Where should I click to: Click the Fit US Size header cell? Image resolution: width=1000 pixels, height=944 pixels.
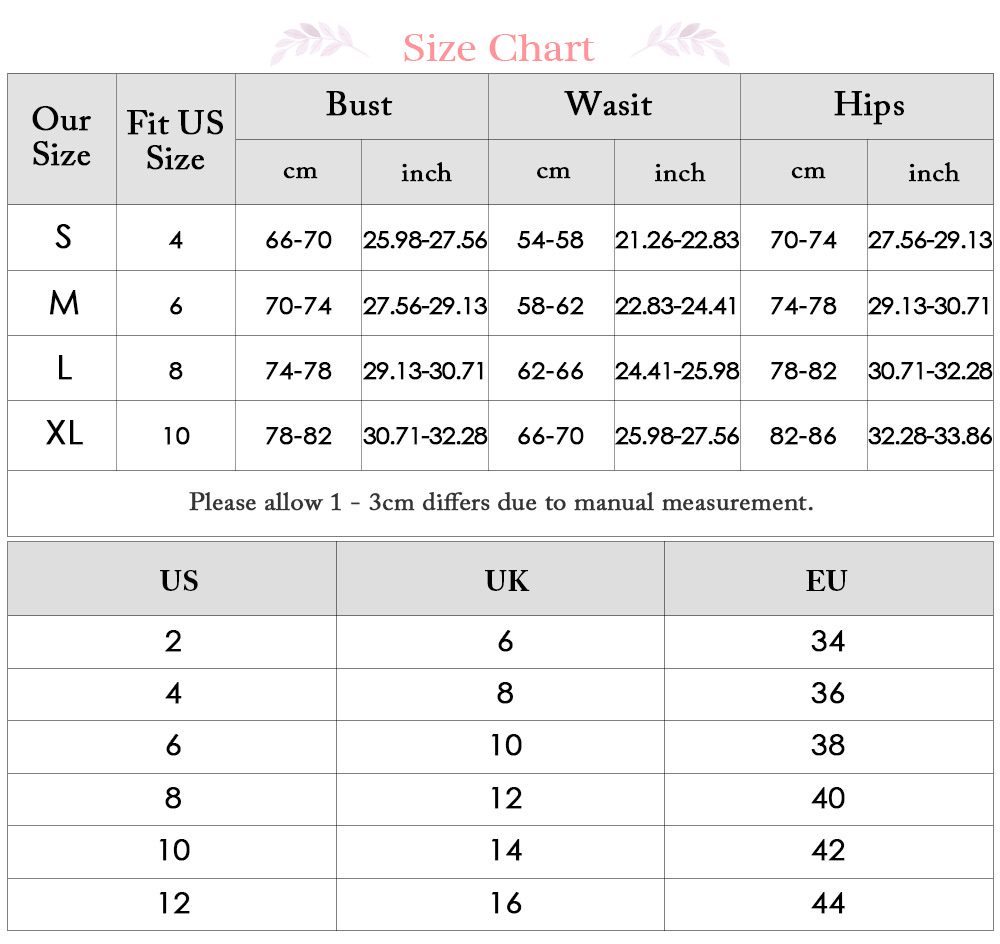(176, 139)
